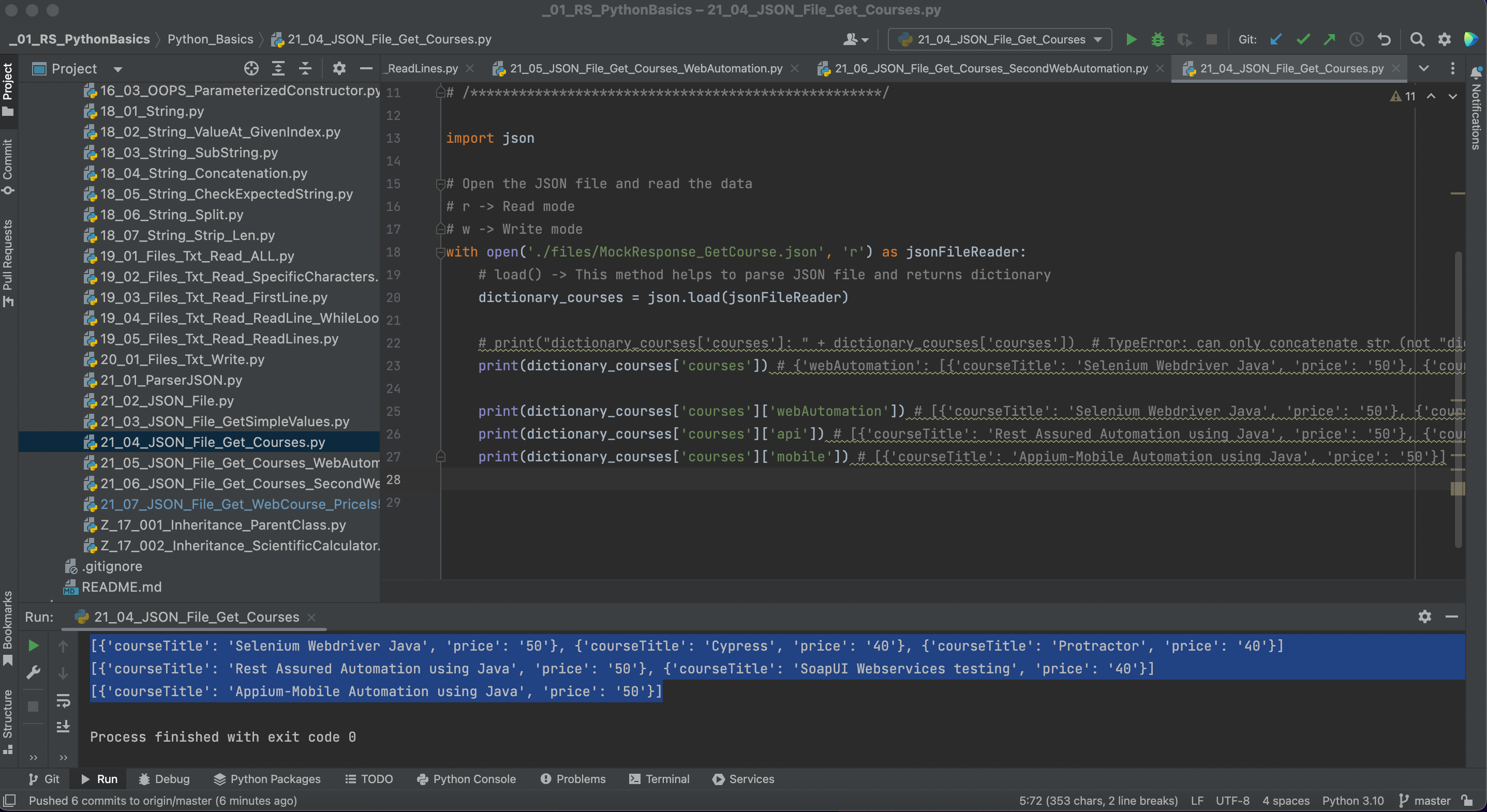
Task: Hide the Run tool window
Action: tap(1452, 616)
